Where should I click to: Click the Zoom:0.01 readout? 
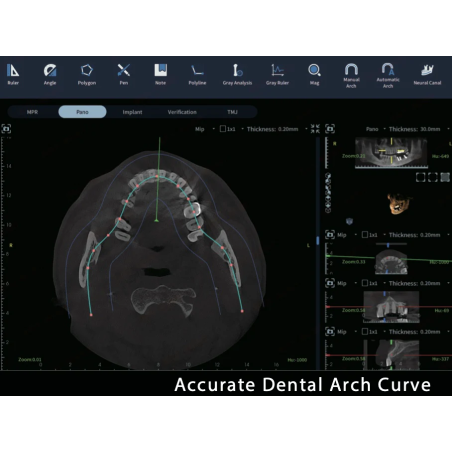30,359
